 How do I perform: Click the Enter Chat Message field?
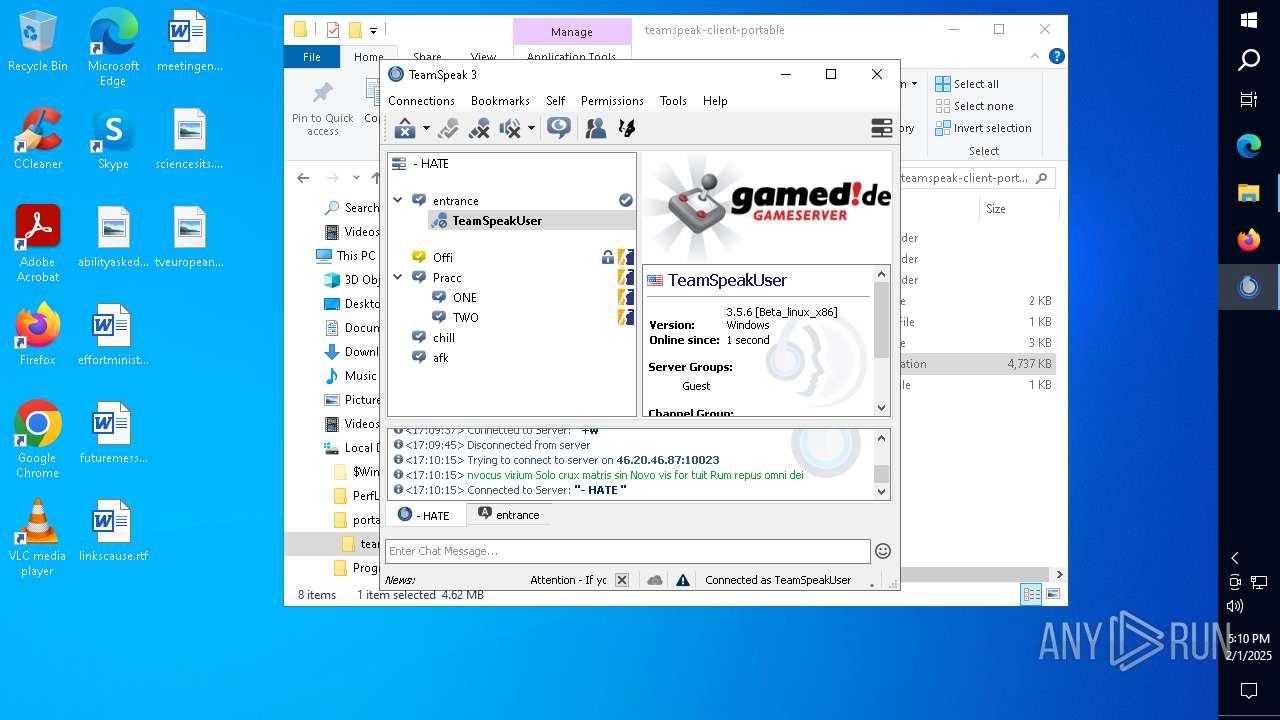[x=628, y=551]
